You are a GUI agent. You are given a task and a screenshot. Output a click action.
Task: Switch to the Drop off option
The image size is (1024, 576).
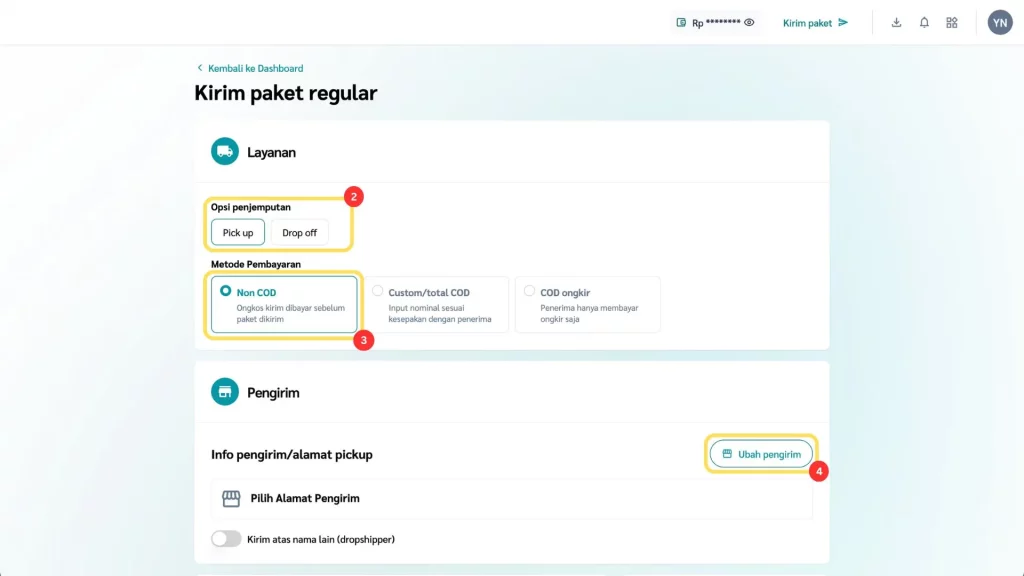pos(299,233)
